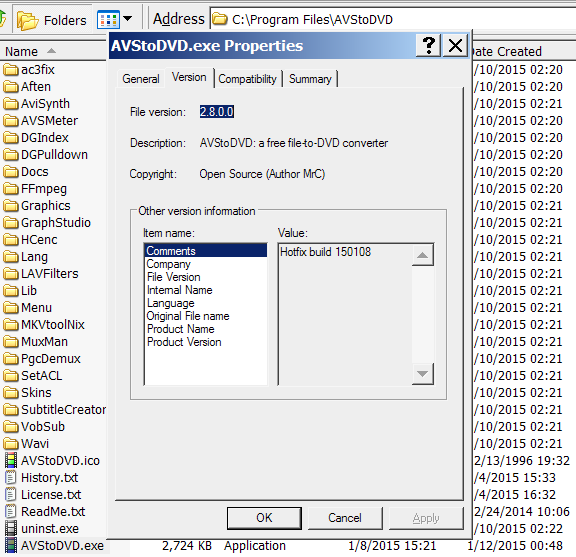Click the folder icon in Address bar
Viewport: 576px width, 557px height.
(x=220, y=19)
